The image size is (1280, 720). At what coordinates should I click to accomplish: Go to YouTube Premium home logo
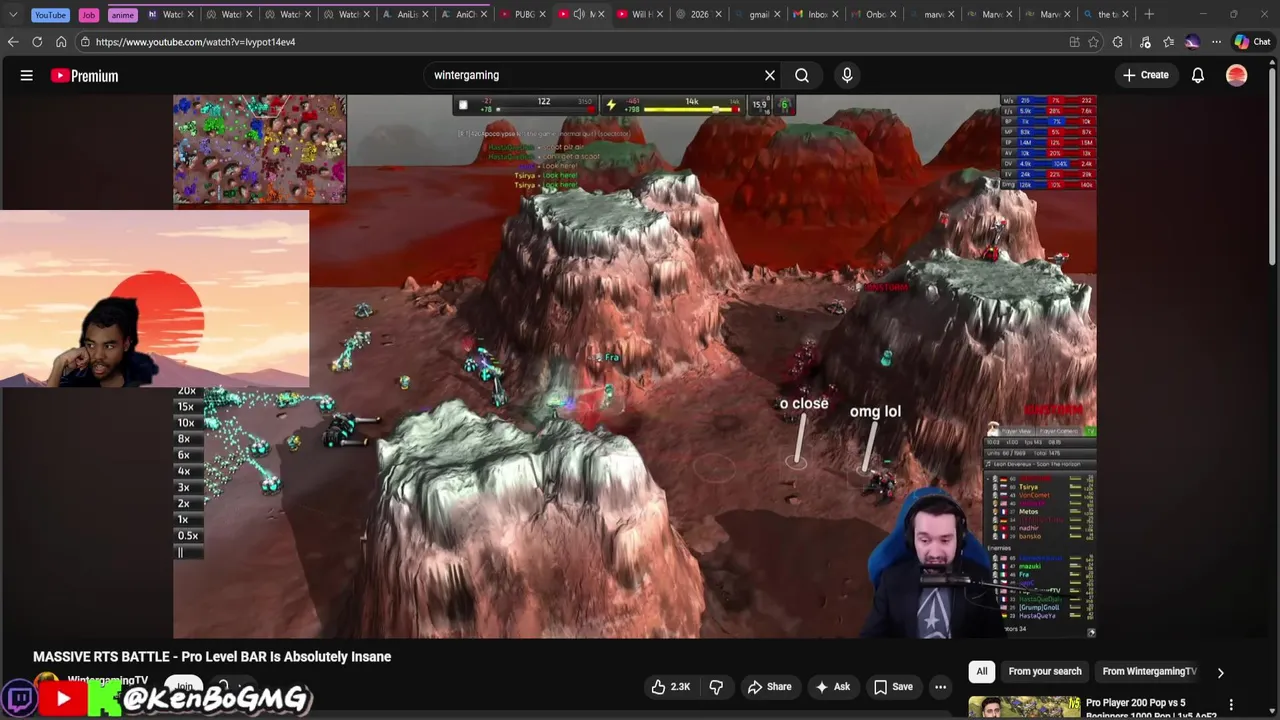click(x=84, y=76)
